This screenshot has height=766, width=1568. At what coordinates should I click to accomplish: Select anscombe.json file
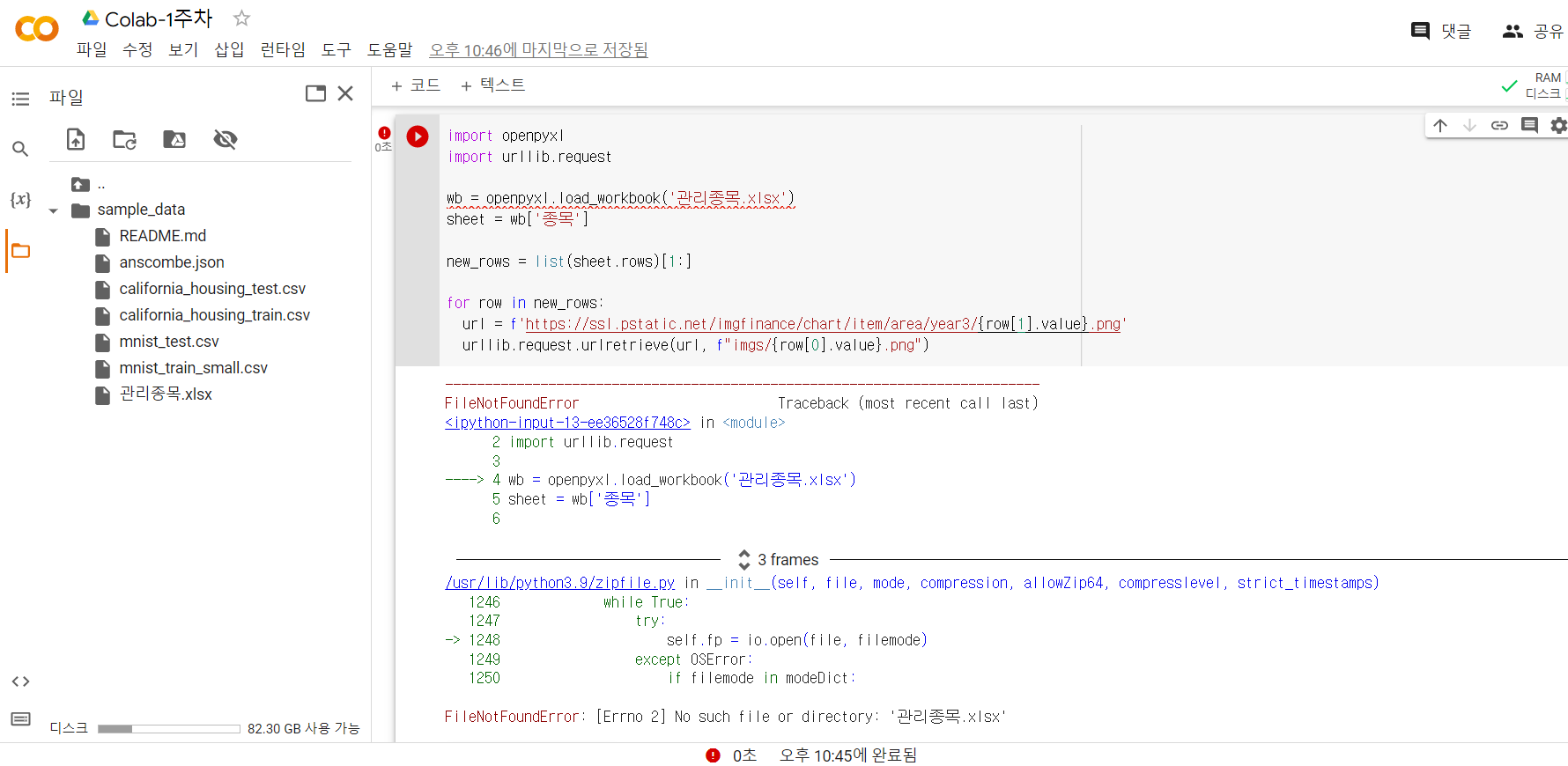tap(172, 262)
